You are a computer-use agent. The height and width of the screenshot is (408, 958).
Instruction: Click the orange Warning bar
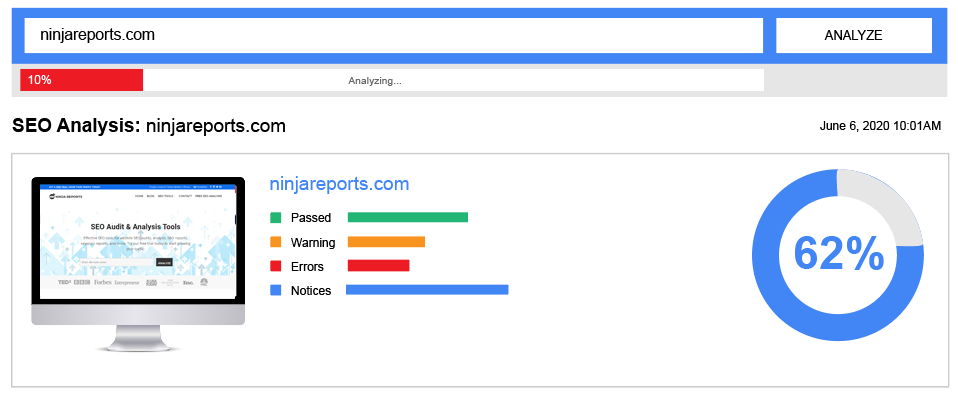(386, 242)
